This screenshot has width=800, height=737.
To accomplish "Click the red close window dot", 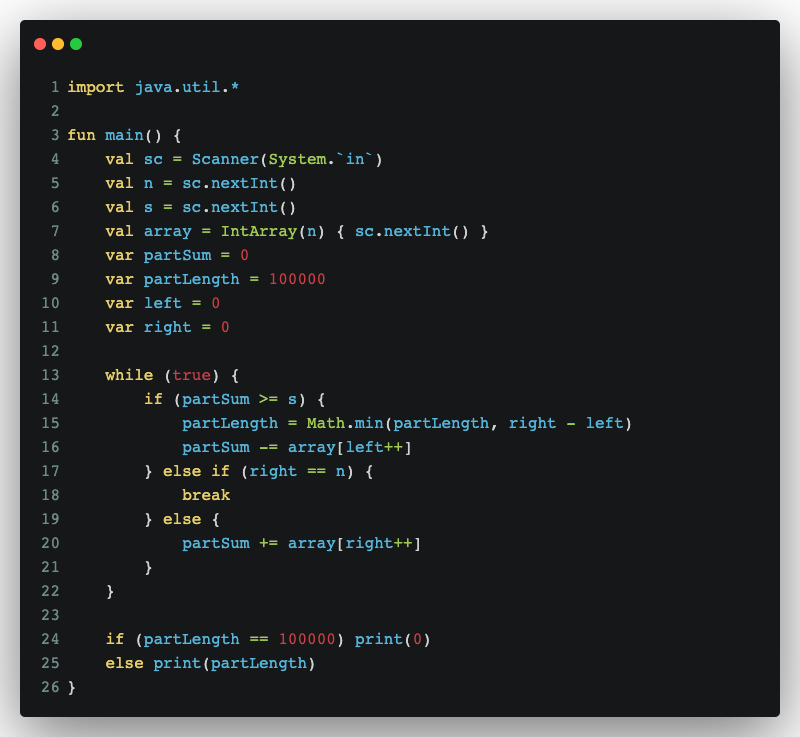I will point(40,44).
